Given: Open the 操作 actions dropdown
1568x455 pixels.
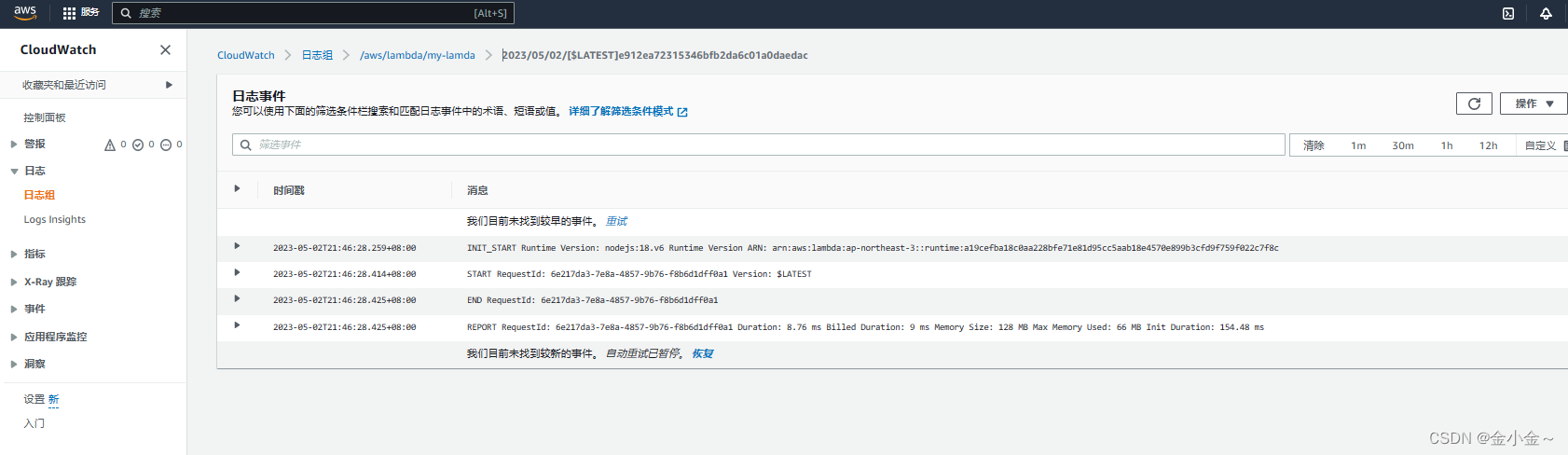Looking at the screenshot, I should pos(1534,103).
